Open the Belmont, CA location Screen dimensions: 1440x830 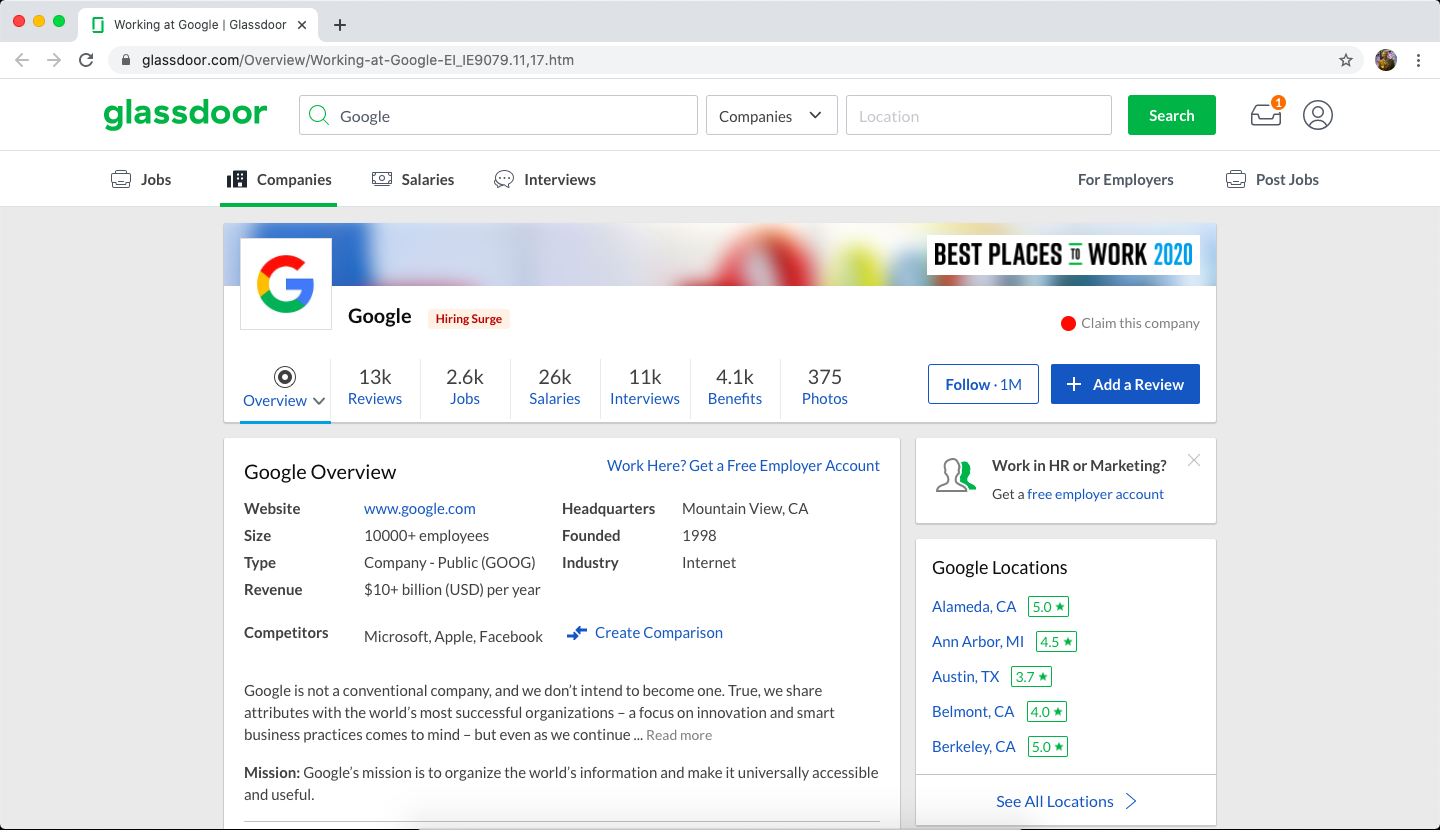pos(973,711)
